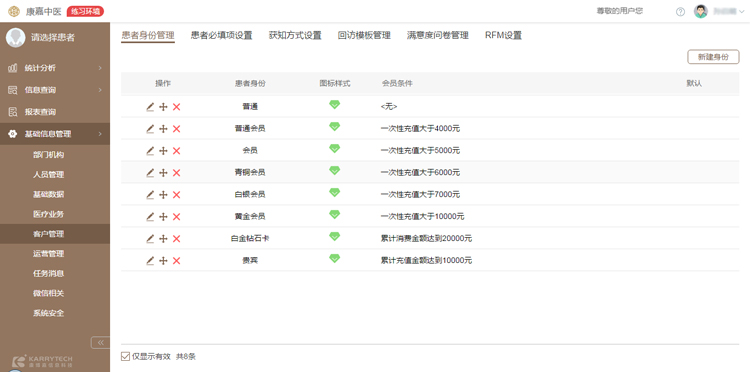
Task: Open 人员管理 in the sidebar
Action: [48, 175]
